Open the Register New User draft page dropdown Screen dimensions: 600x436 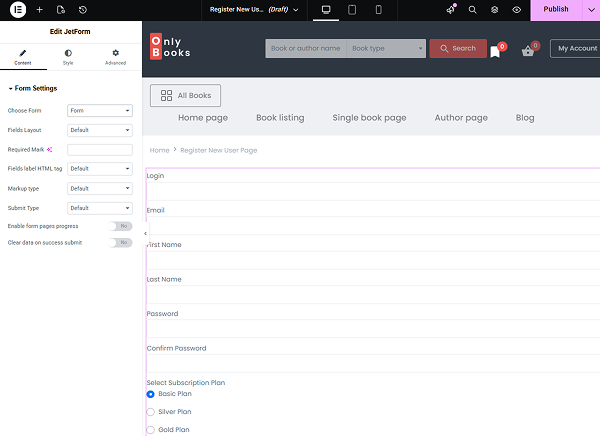[x=254, y=10]
